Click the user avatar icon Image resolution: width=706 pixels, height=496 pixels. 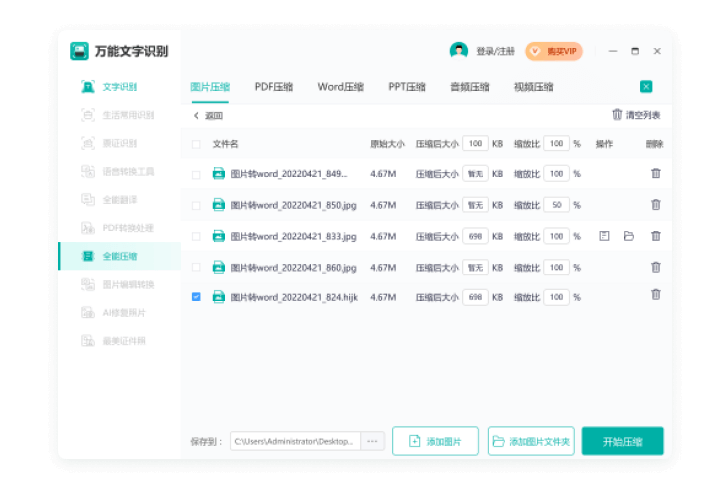point(459,50)
